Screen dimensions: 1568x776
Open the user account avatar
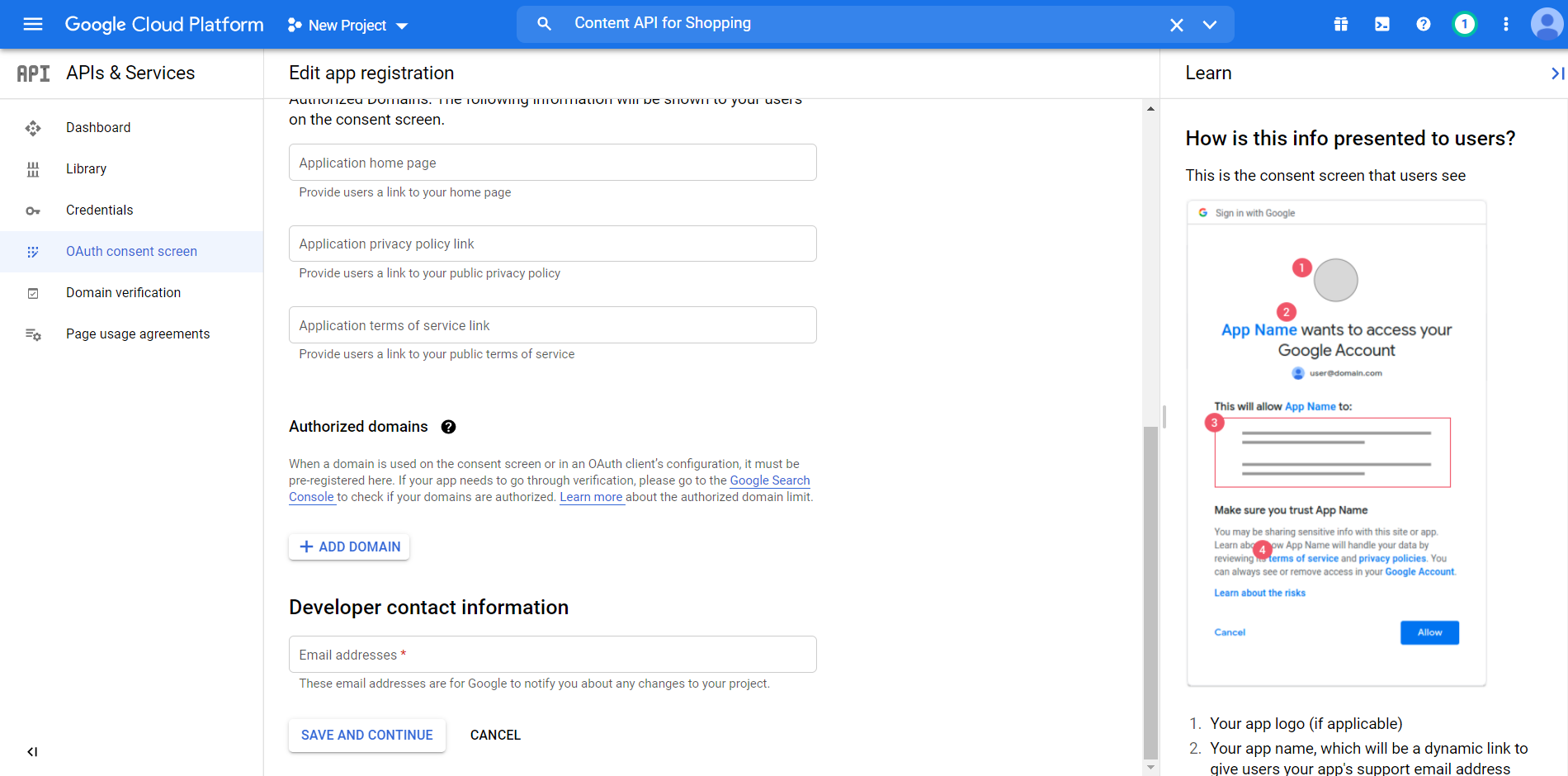tap(1547, 24)
